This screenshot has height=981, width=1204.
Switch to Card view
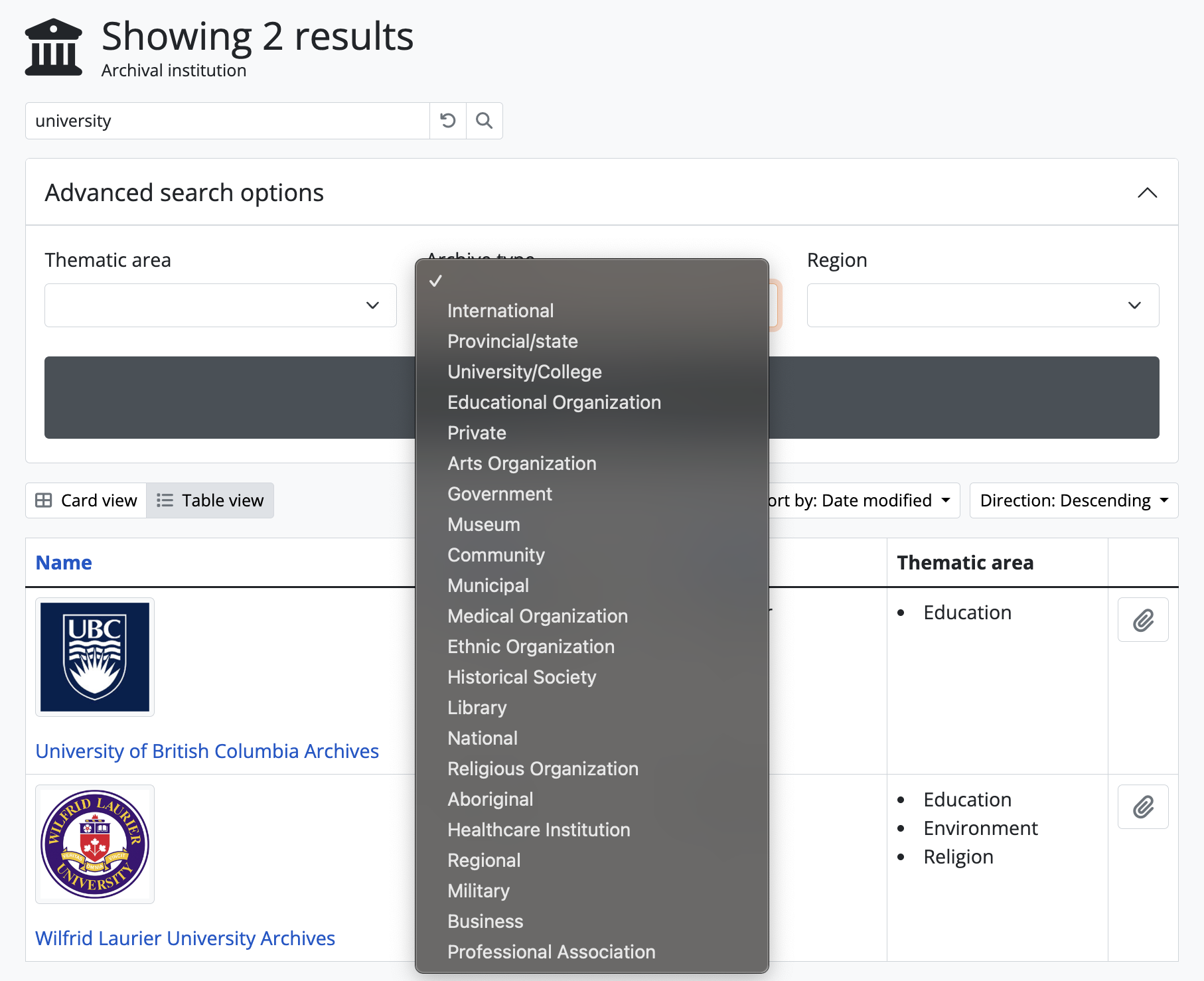[86, 500]
